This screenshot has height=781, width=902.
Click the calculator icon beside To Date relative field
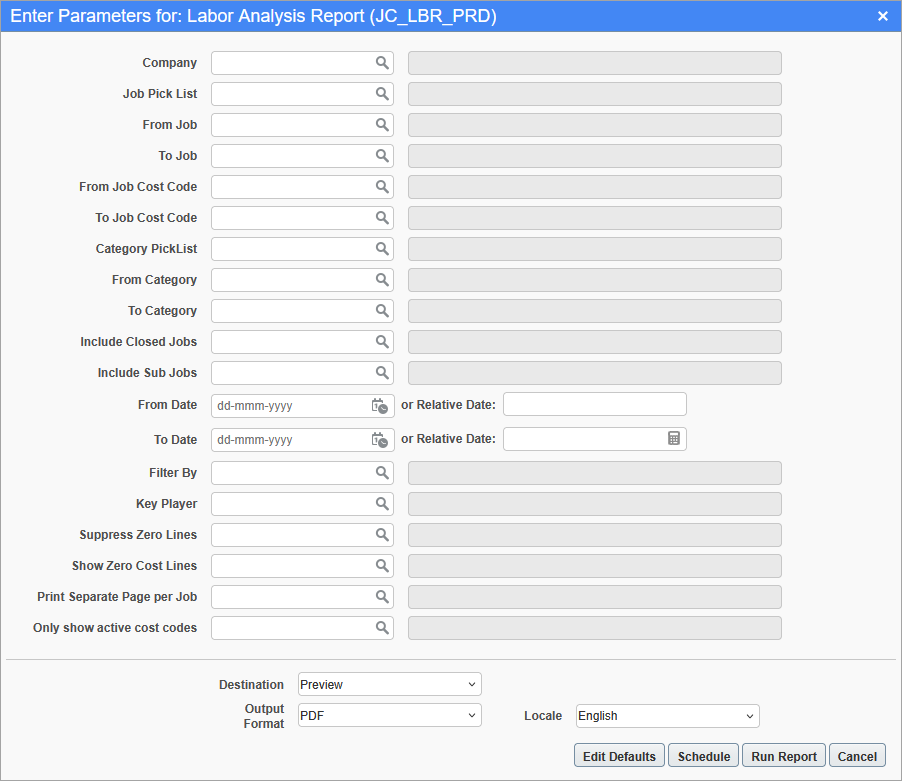[674, 439]
